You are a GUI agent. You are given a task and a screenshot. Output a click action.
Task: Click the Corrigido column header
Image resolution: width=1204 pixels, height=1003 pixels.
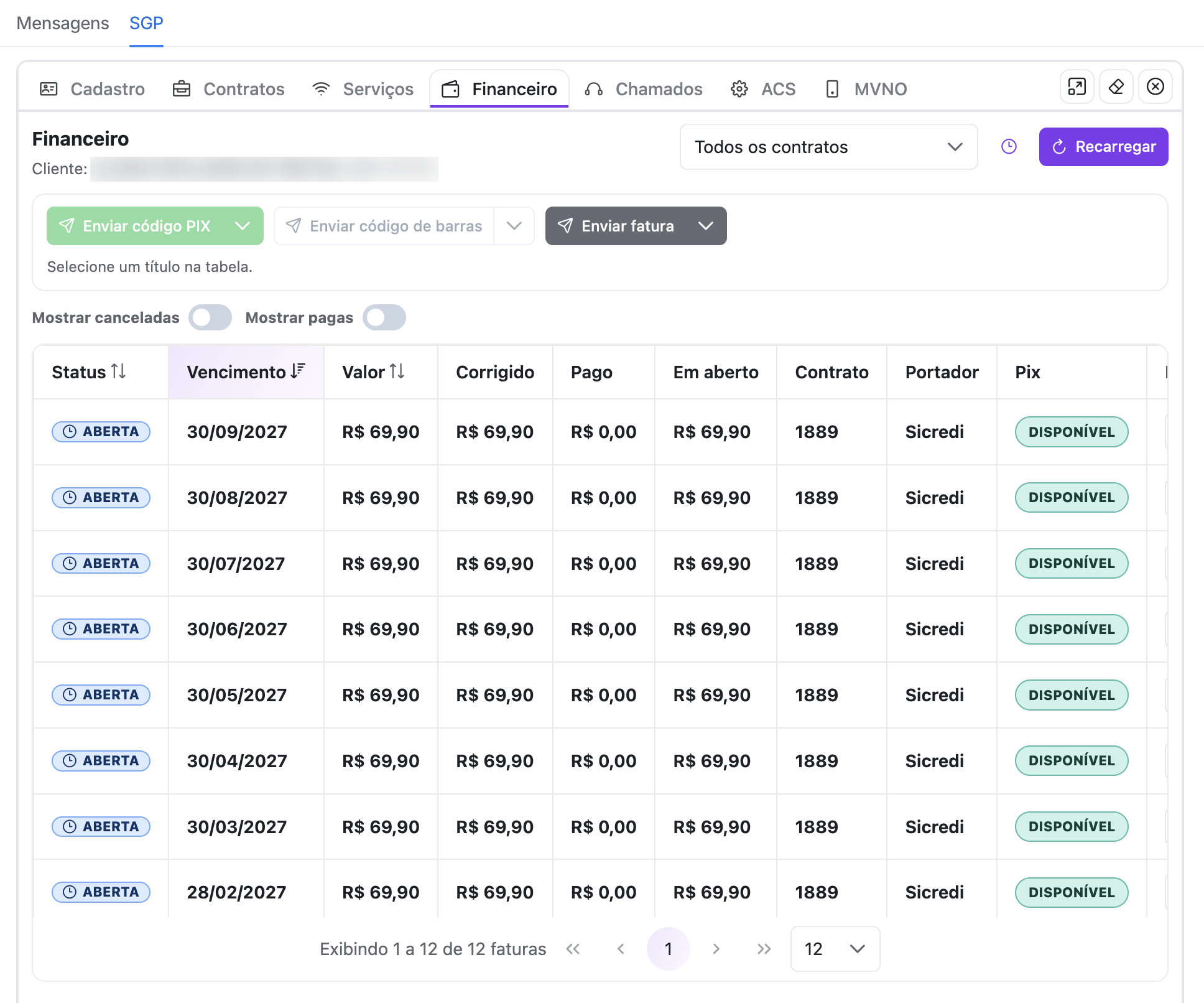coord(495,372)
